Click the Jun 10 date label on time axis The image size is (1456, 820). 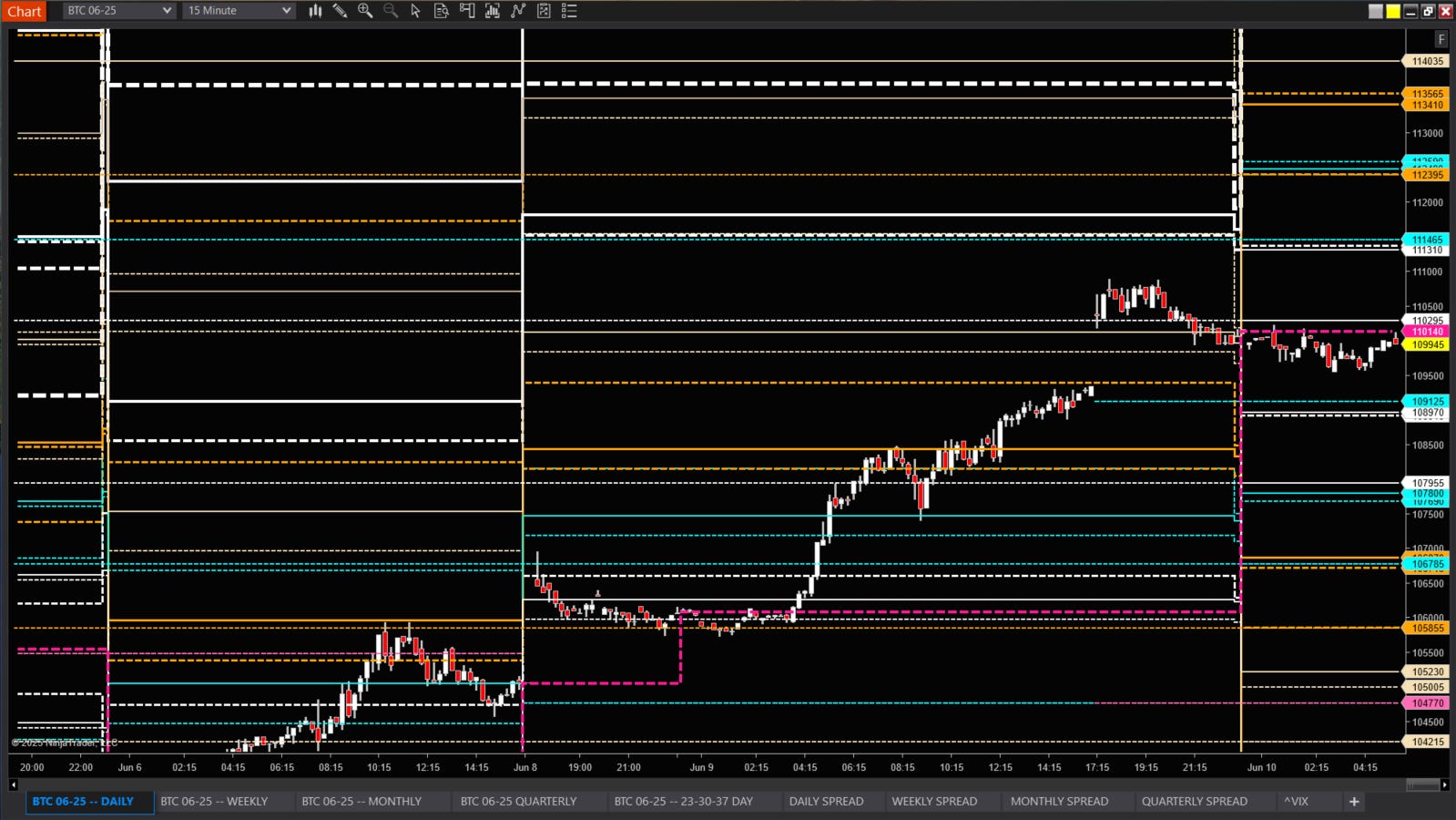(1261, 767)
